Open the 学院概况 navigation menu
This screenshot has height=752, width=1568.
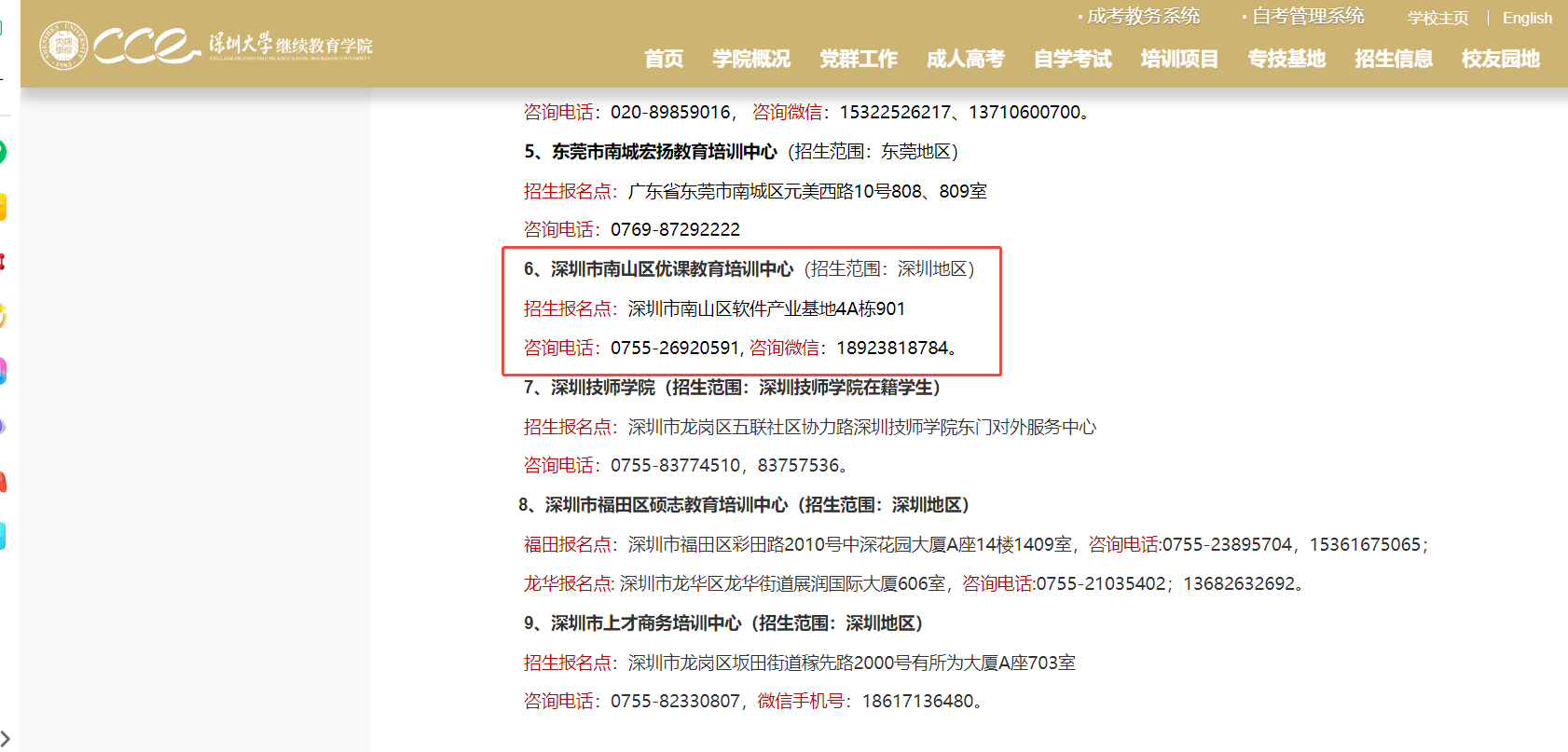click(x=750, y=59)
